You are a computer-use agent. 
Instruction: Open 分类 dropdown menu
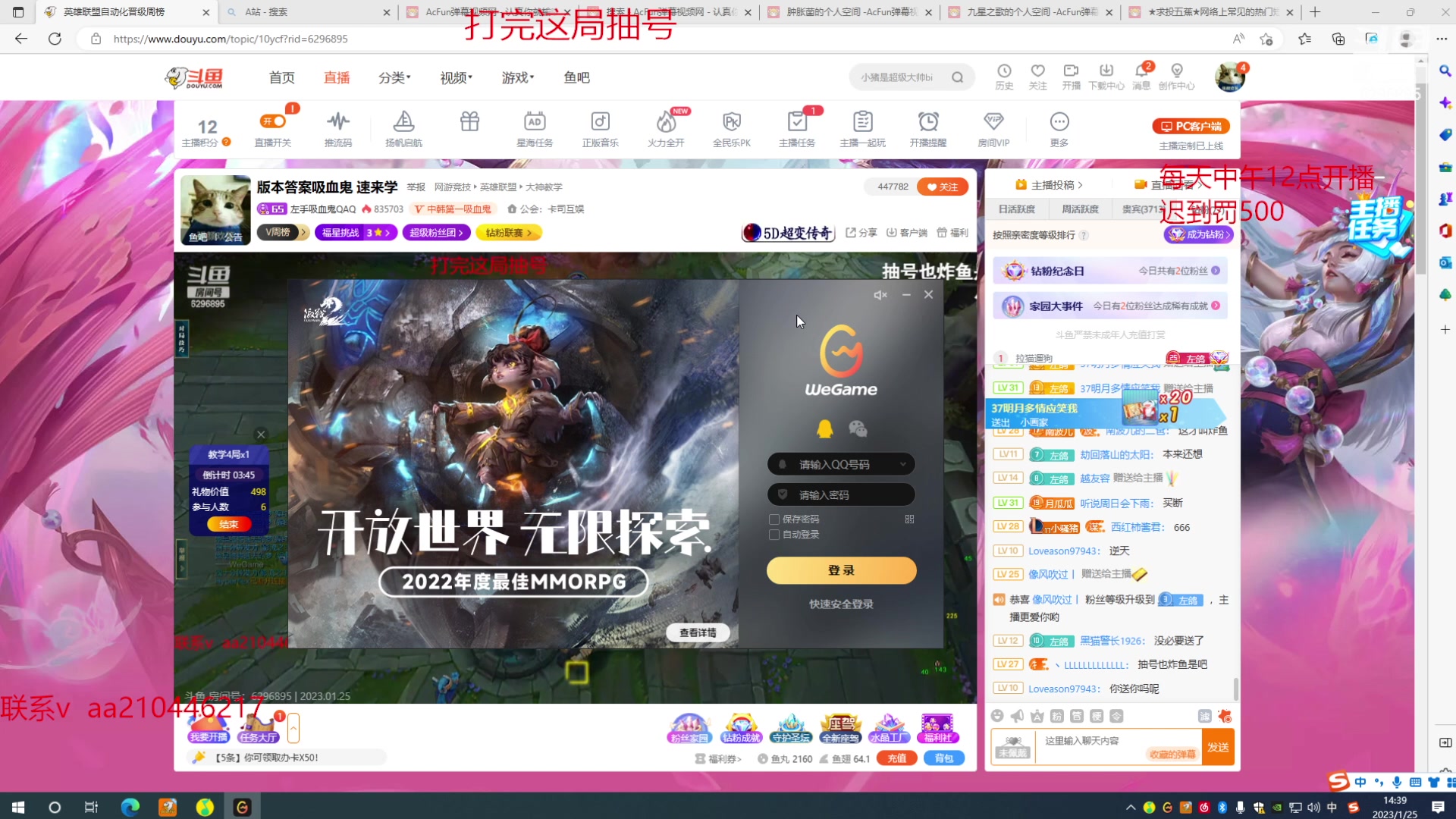click(394, 77)
